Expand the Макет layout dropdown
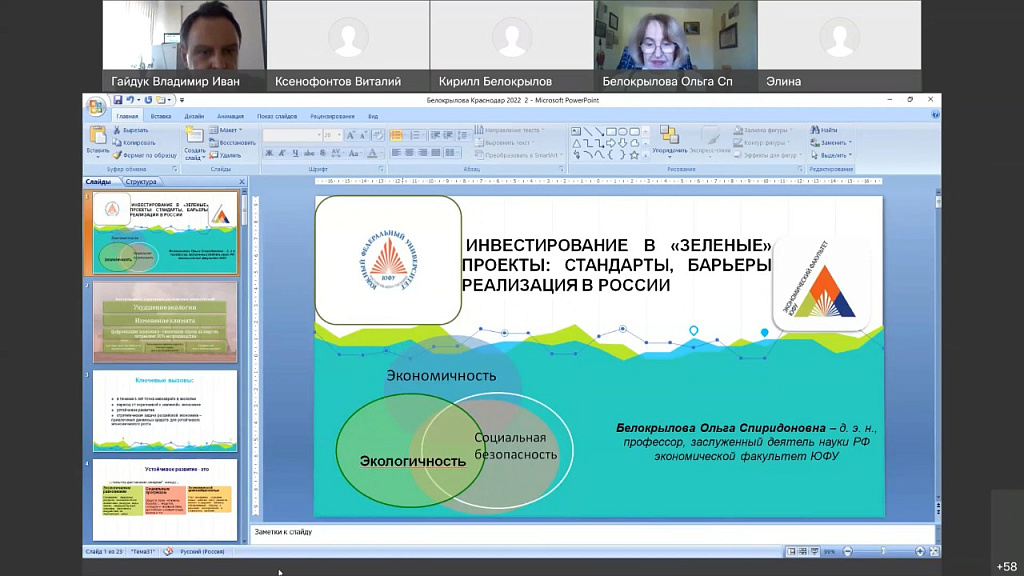The image size is (1024, 576). [x=226, y=130]
